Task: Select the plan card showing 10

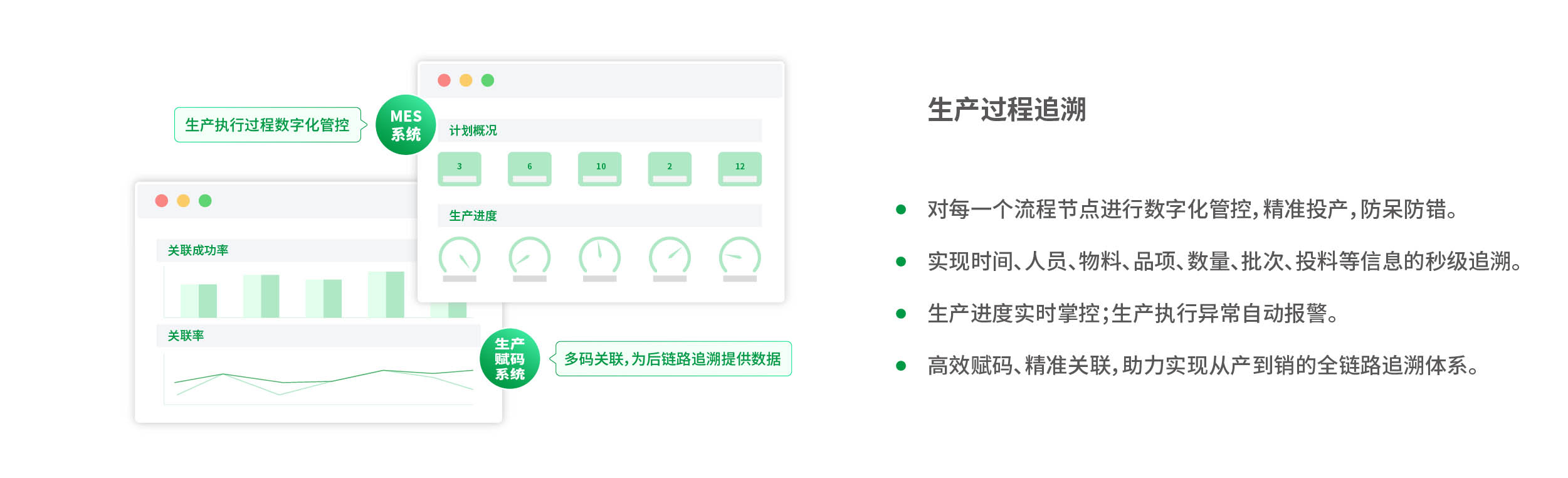Action: point(600,169)
